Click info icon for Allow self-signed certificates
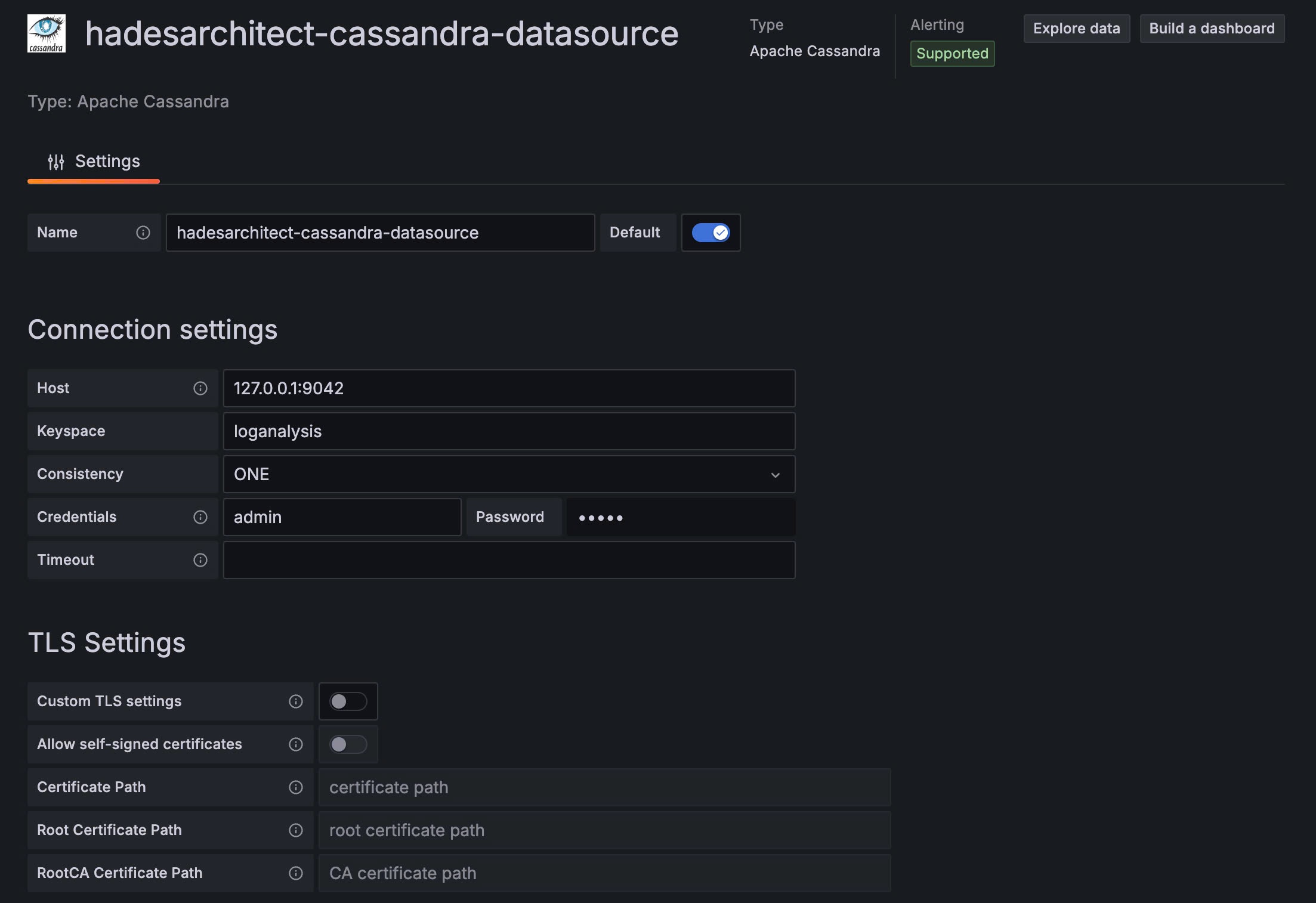The height and width of the screenshot is (903, 1316). point(296,744)
